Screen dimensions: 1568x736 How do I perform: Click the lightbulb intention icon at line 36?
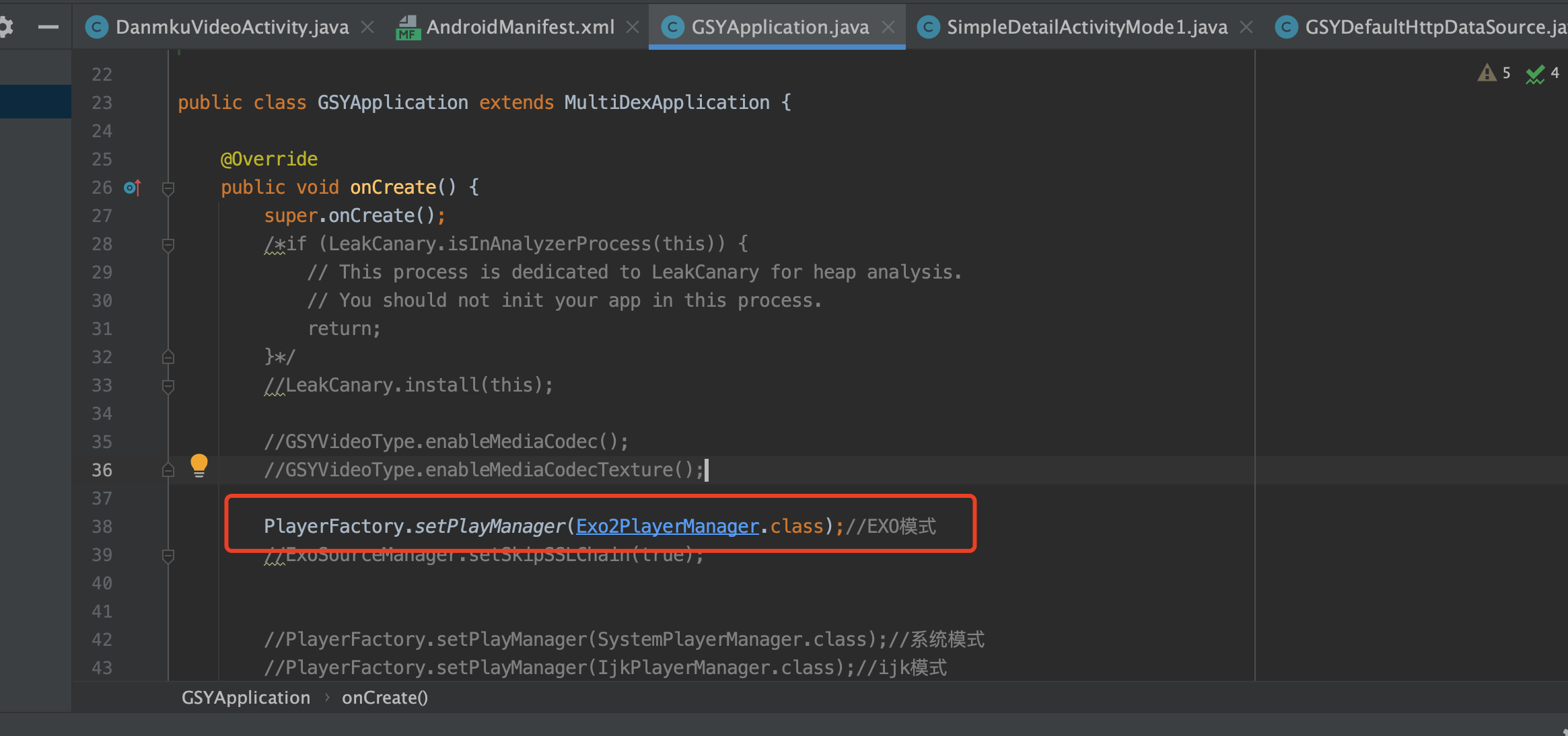[x=199, y=464]
